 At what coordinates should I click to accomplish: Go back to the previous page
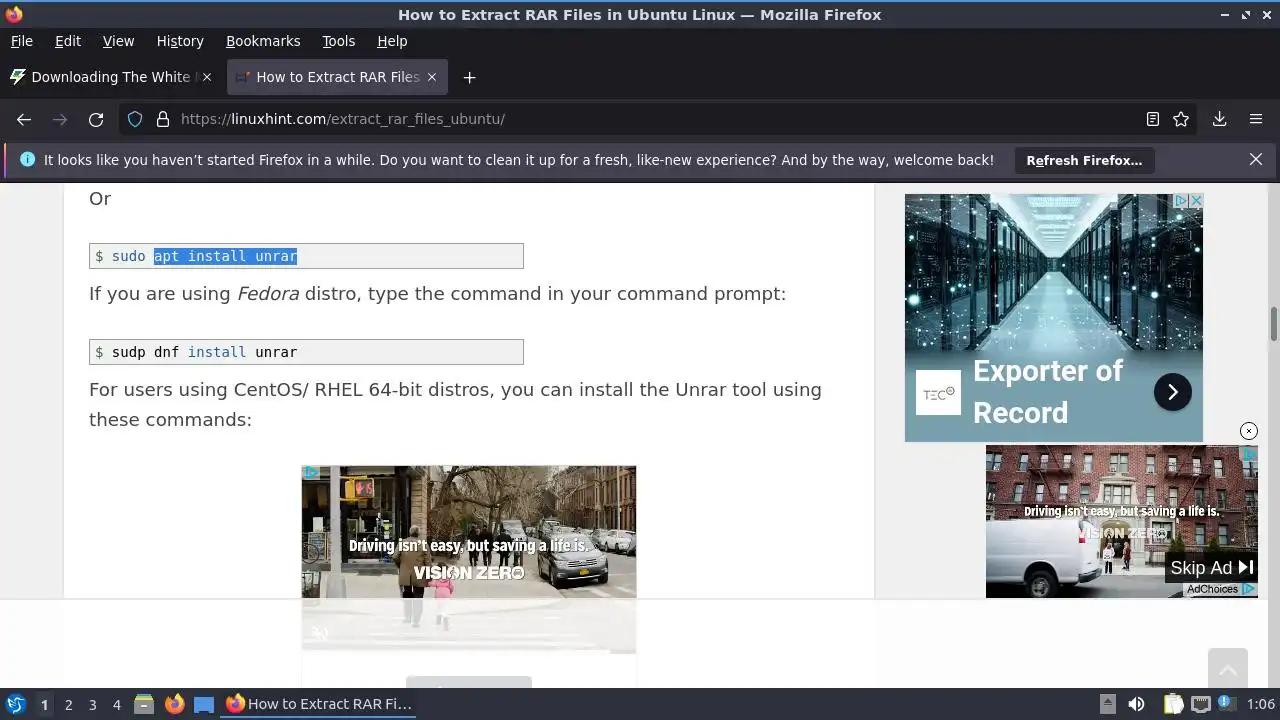point(24,119)
